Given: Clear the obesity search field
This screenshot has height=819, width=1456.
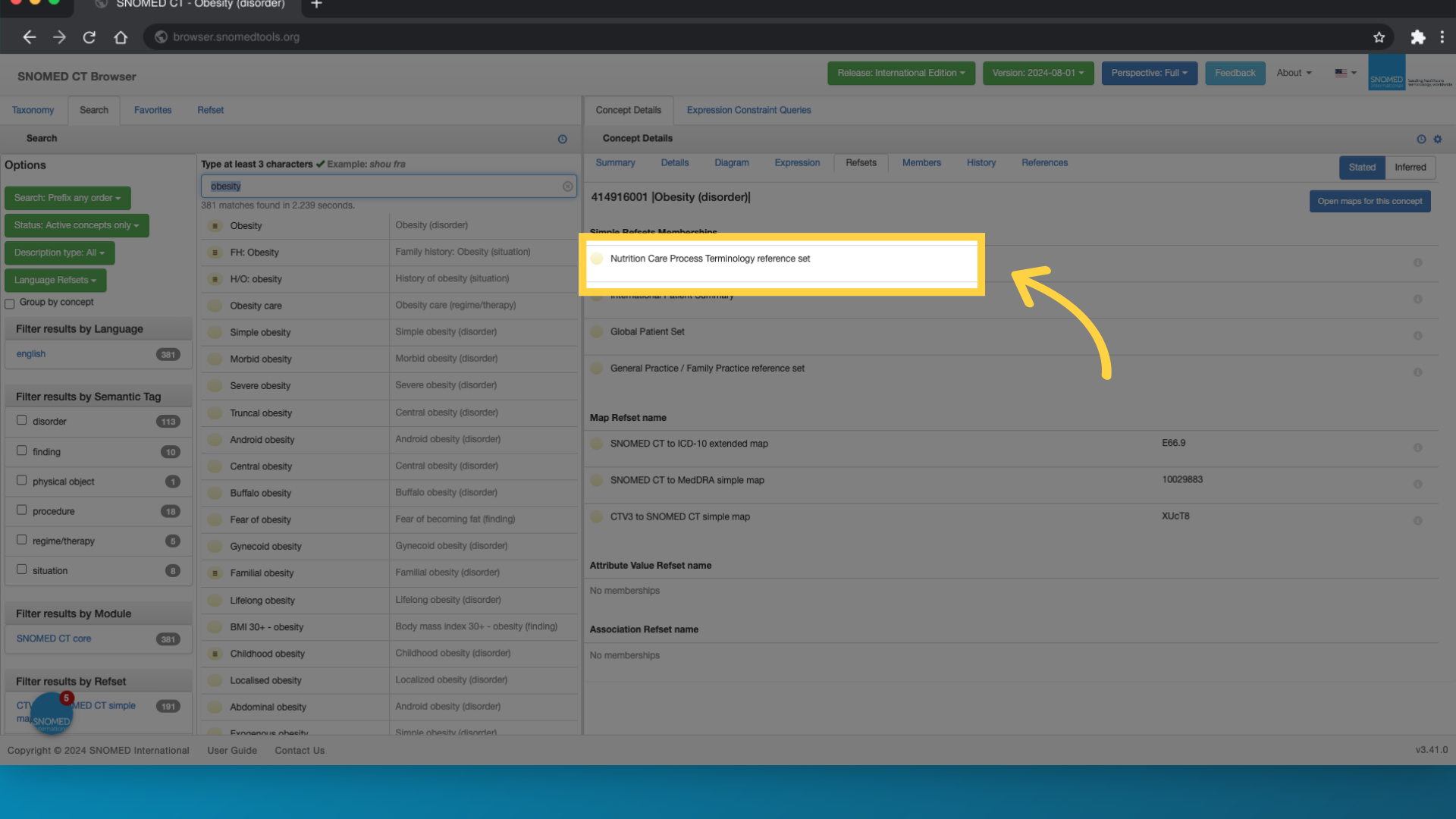Looking at the screenshot, I should 567,187.
